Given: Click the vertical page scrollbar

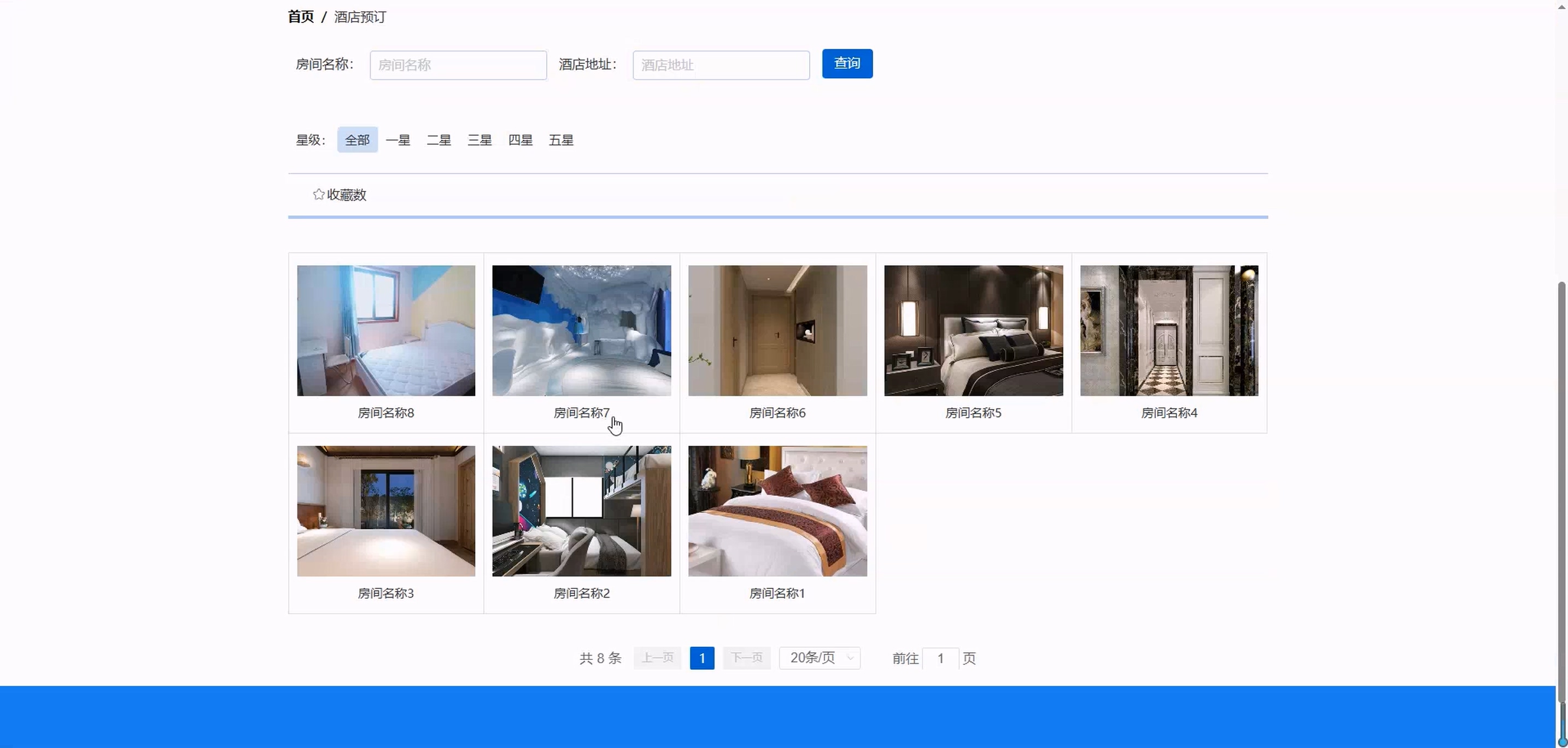Looking at the screenshot, I should point(1561,487).
